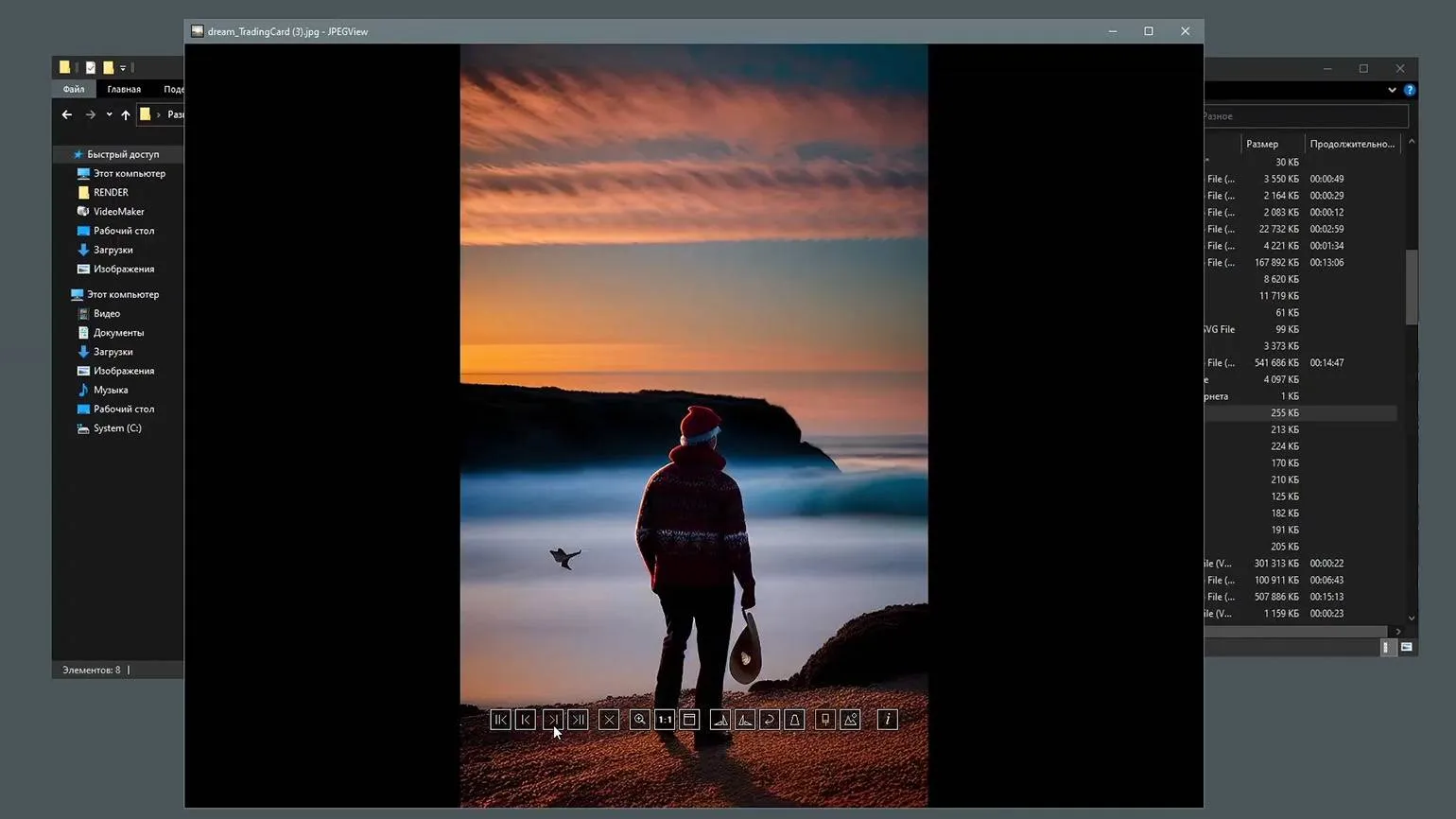Screen dimensions: 1456x819
Task: Sort files by Размер column
Action: [1262, 144]
